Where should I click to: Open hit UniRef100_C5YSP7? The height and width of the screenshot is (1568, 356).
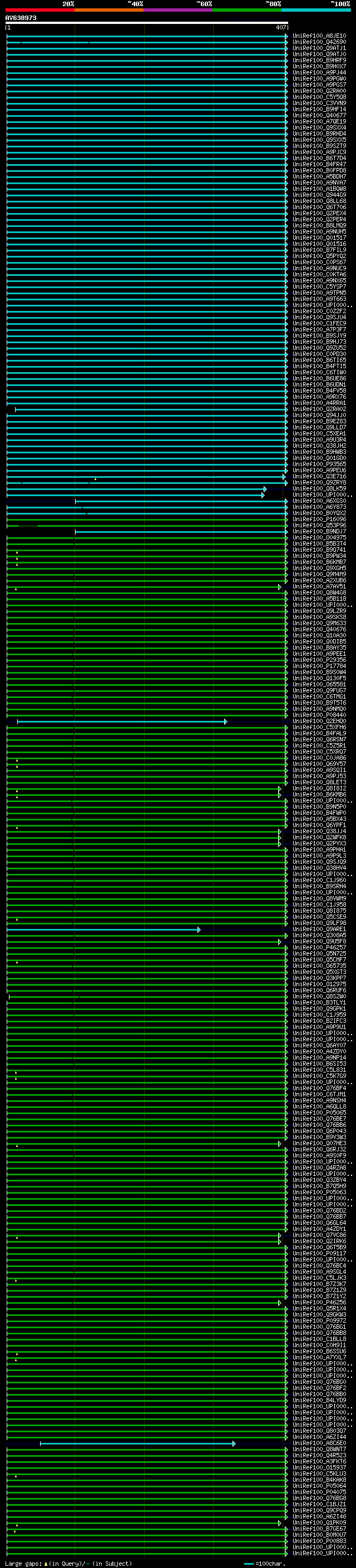pos(319,286)
